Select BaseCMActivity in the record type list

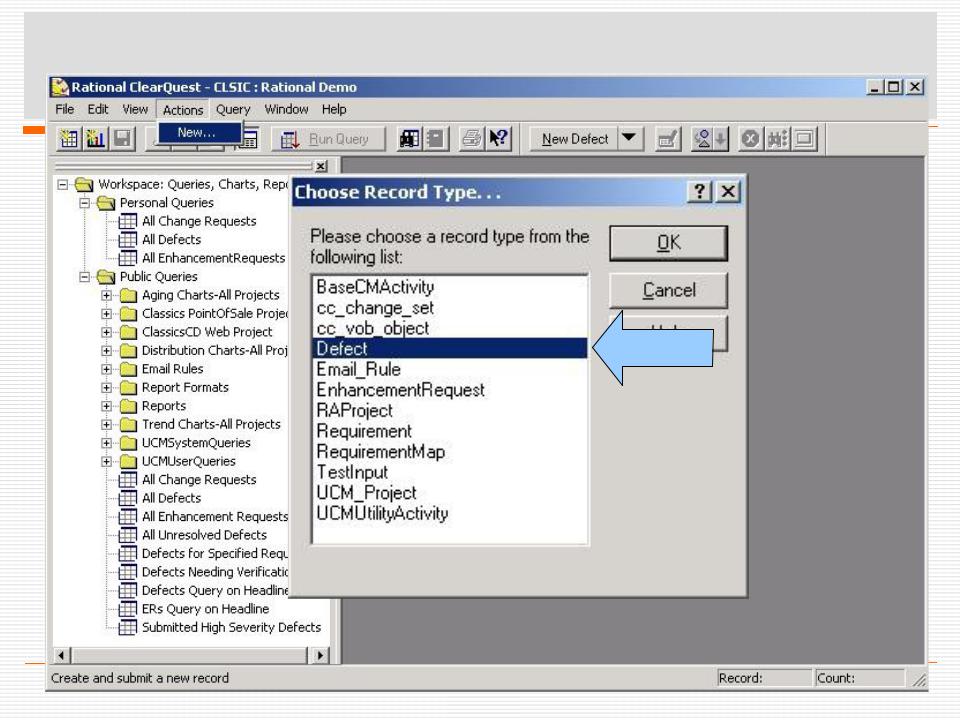[x=450, y=287]
